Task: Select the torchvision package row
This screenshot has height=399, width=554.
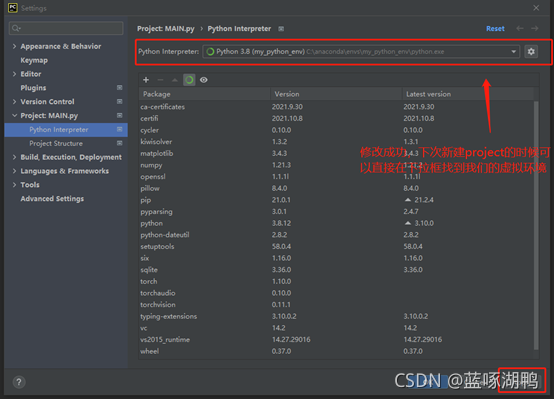Action: [336, 305]
